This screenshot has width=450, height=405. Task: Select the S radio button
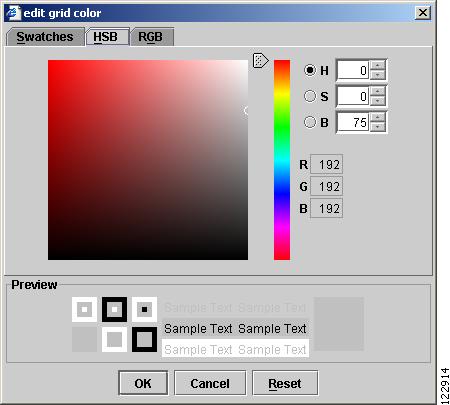(x=310, y=96)
